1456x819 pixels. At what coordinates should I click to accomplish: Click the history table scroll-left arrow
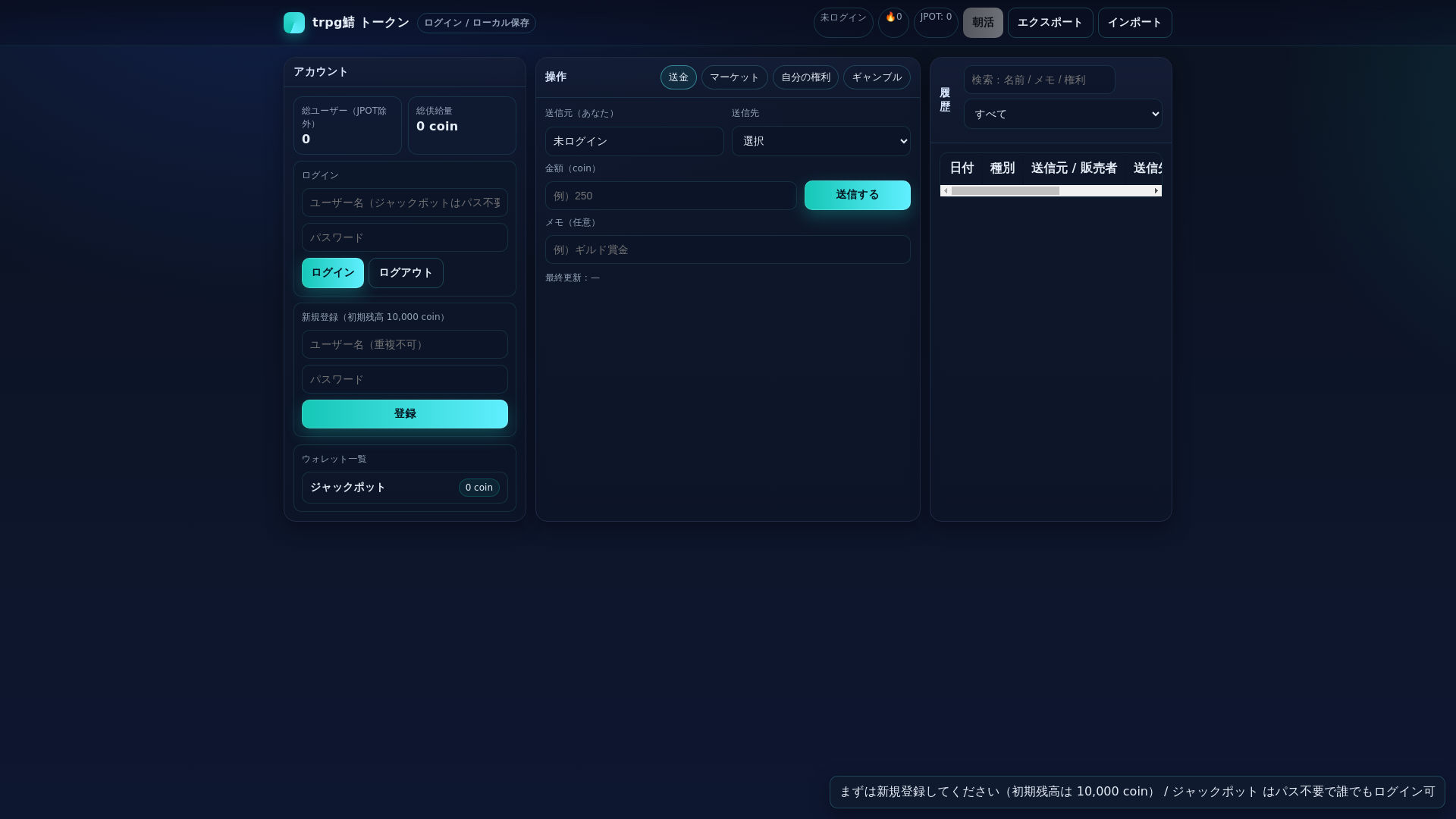[946, 191]
